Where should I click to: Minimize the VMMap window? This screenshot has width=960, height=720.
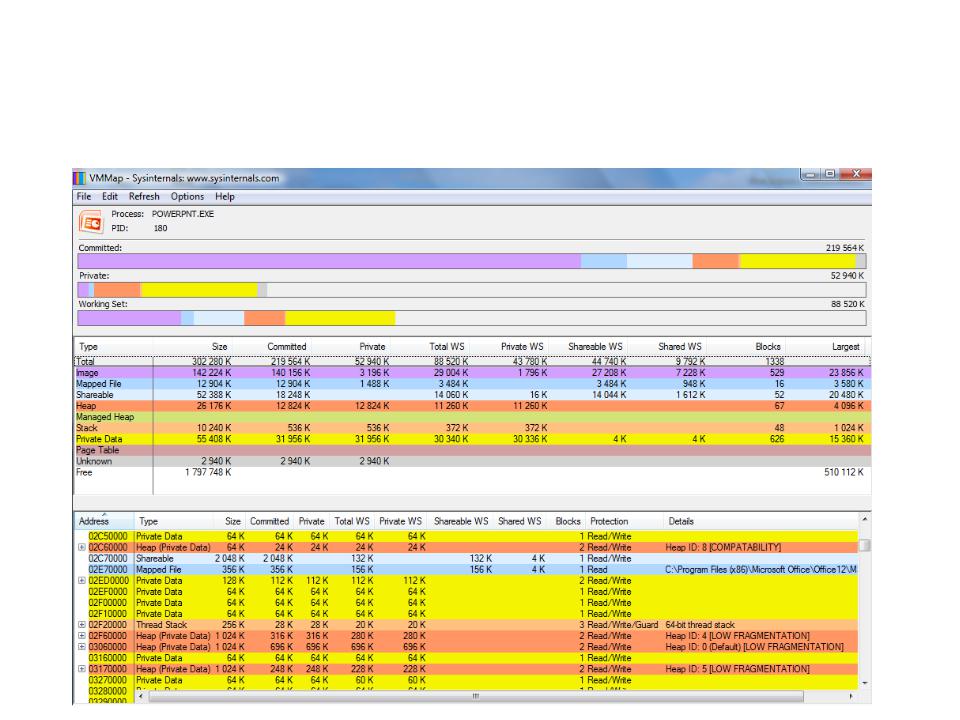tap(811, 174)
